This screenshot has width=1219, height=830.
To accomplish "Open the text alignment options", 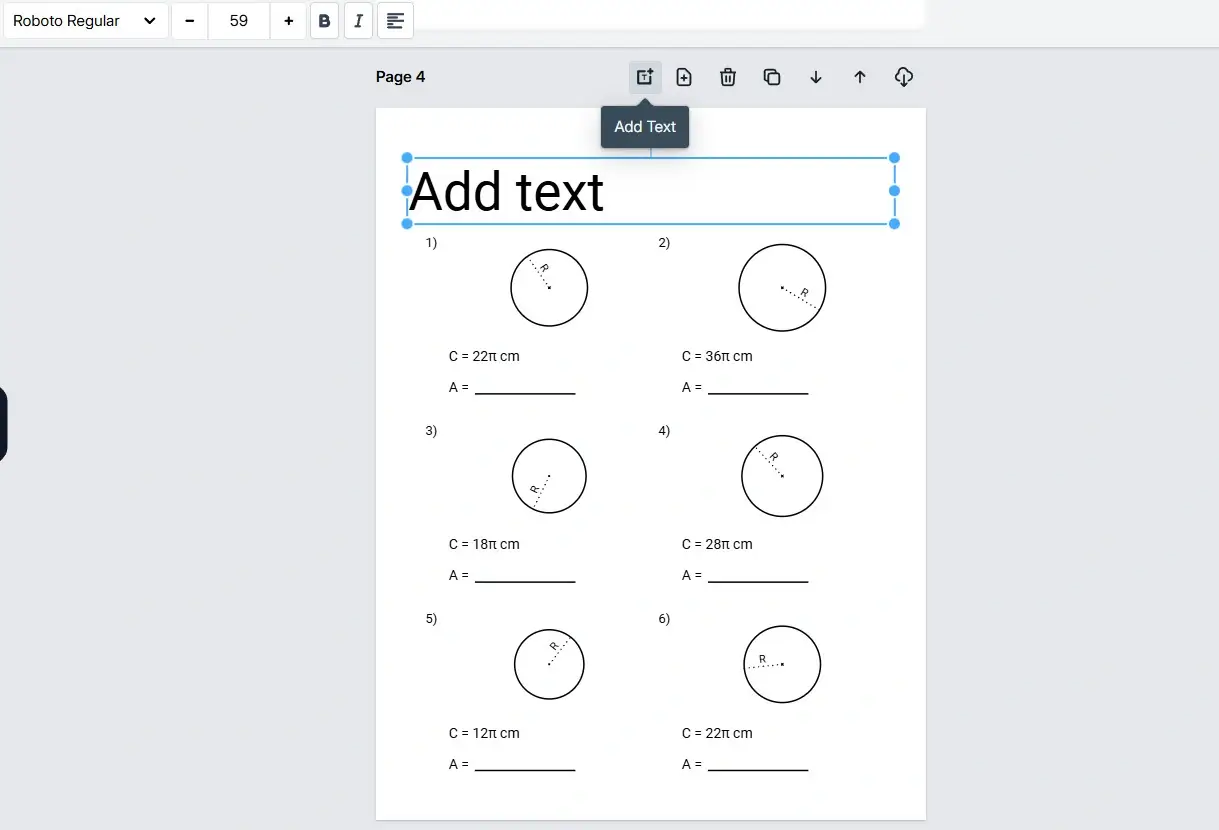I will tap(396, 21).
